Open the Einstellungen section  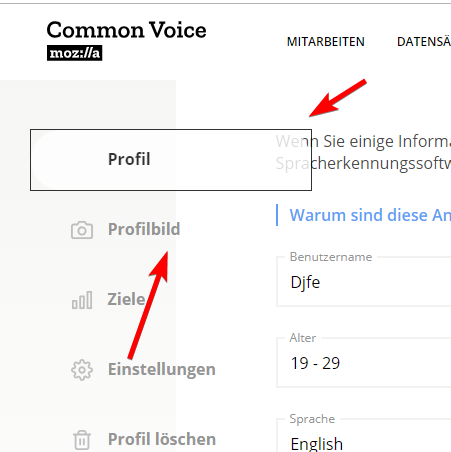(x=162, y=370)
